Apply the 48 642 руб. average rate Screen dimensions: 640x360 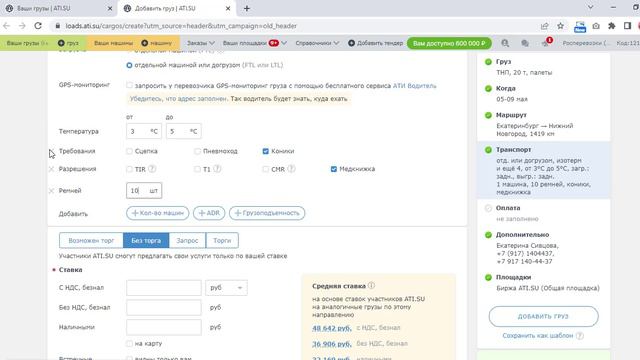(x=331, y=328)
